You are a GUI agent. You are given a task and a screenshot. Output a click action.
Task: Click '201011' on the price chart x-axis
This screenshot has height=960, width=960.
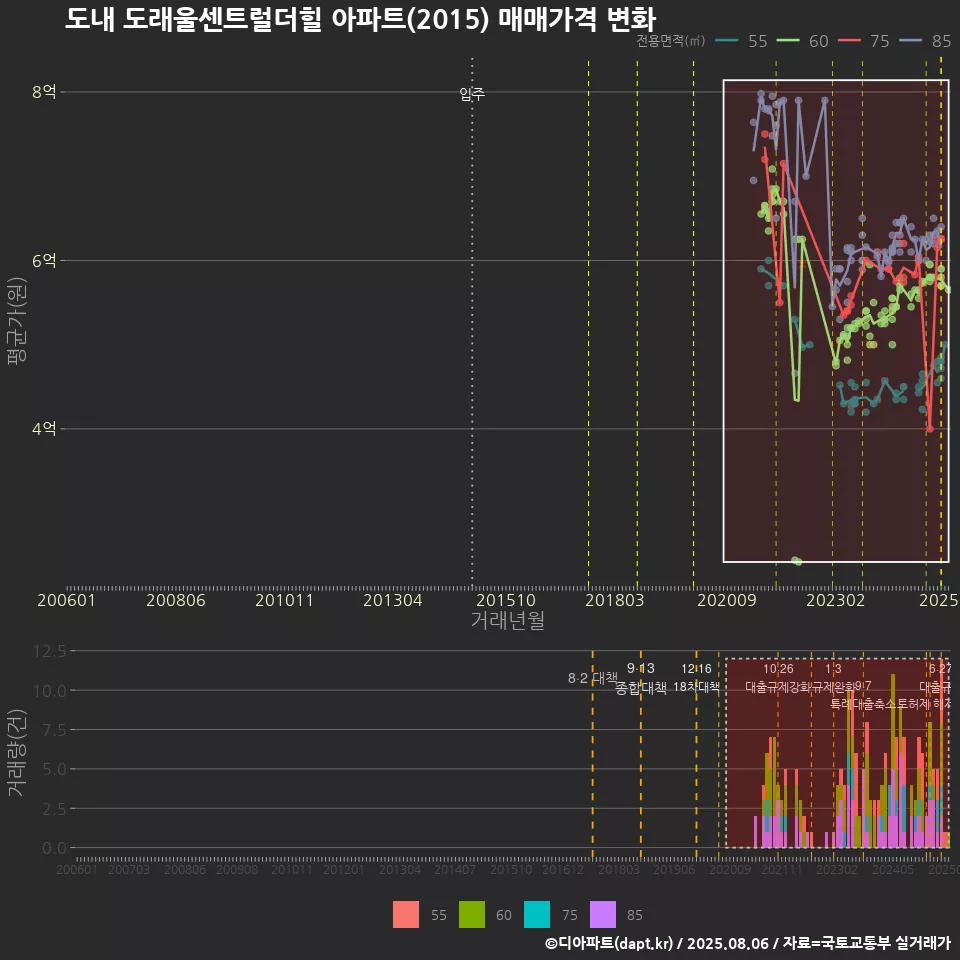tap(284, 600)
